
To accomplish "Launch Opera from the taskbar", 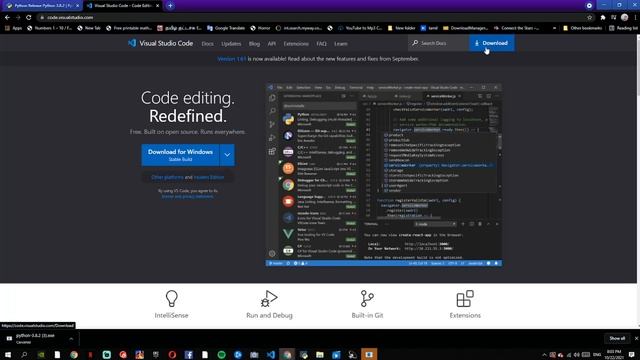I will coord(172,354).
